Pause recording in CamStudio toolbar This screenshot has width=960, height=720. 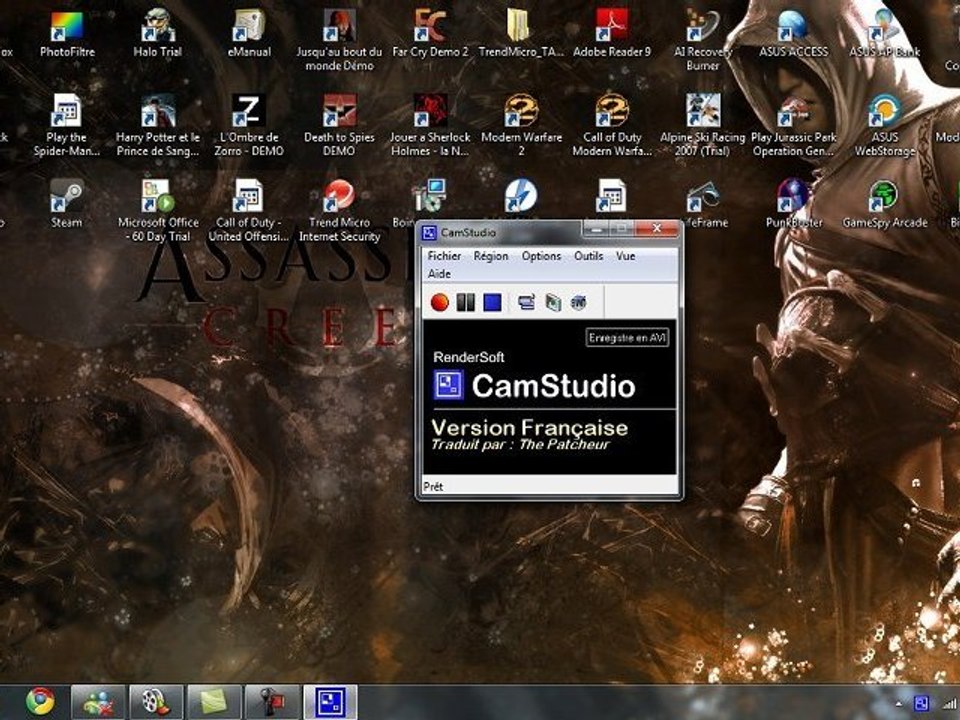coord(466,302)
